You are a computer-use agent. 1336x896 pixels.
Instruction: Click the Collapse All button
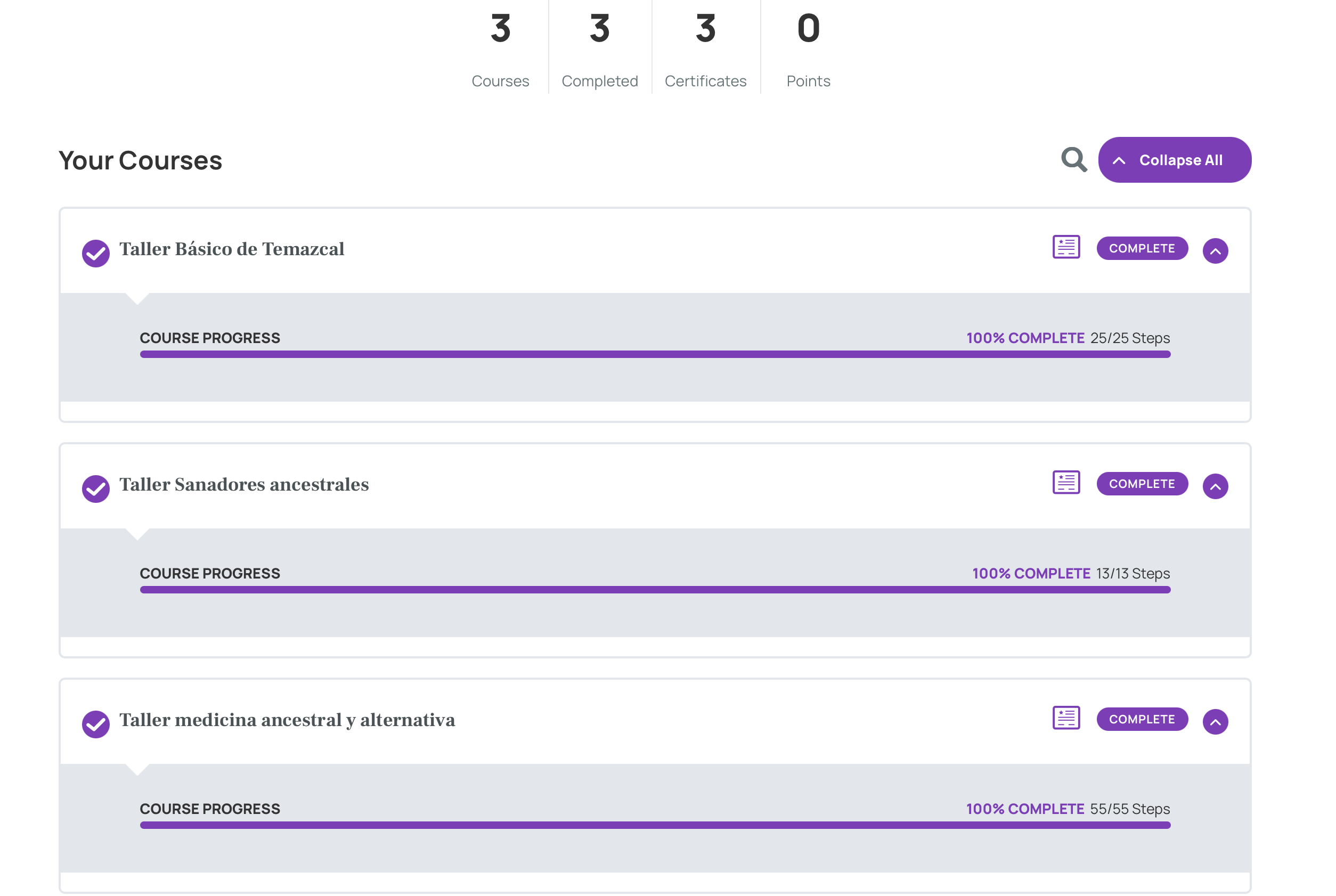tap(1174, 160)
